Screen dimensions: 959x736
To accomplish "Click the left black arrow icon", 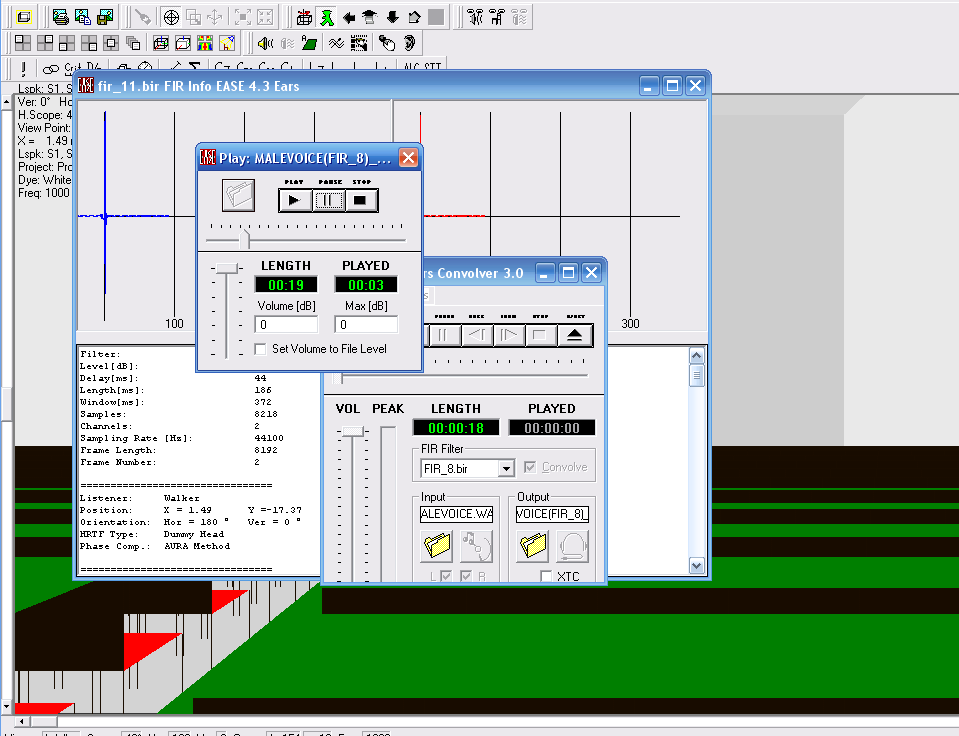I will [x=349, y=17].
